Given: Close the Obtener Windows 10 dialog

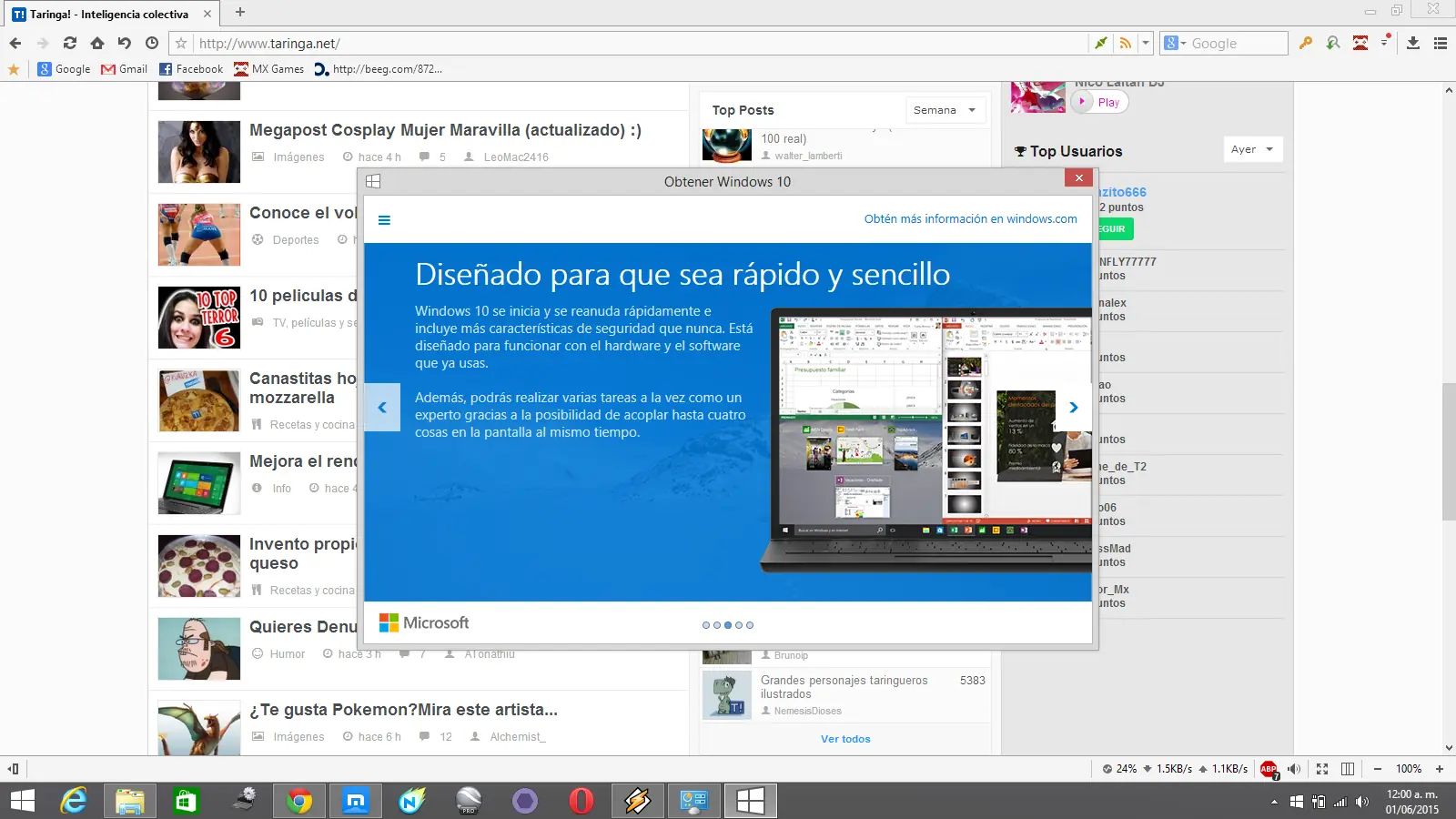Looking at the screenshot, I should click(x=1078, y=178).
